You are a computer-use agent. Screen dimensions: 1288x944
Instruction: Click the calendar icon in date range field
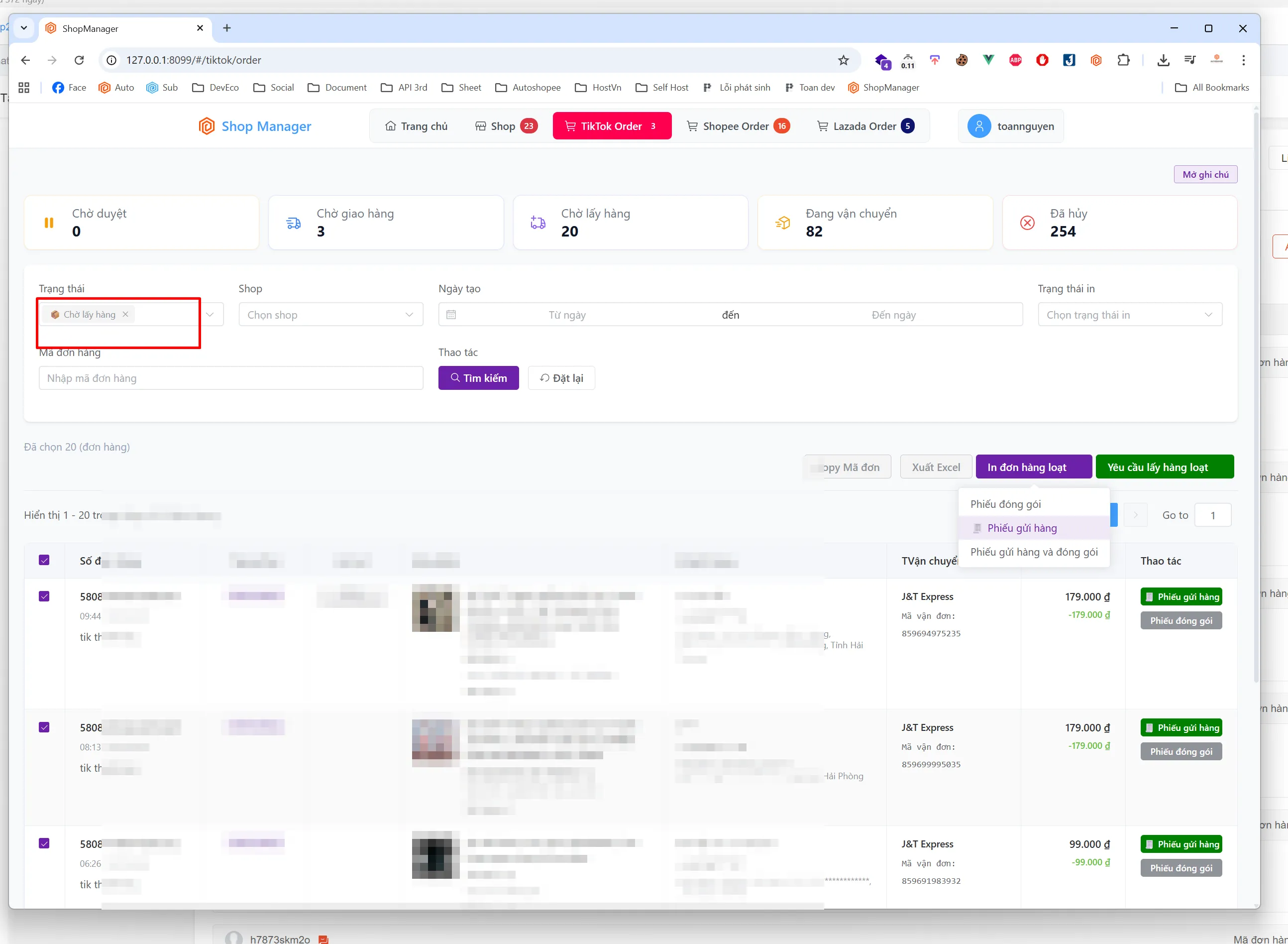coord(451,314)
